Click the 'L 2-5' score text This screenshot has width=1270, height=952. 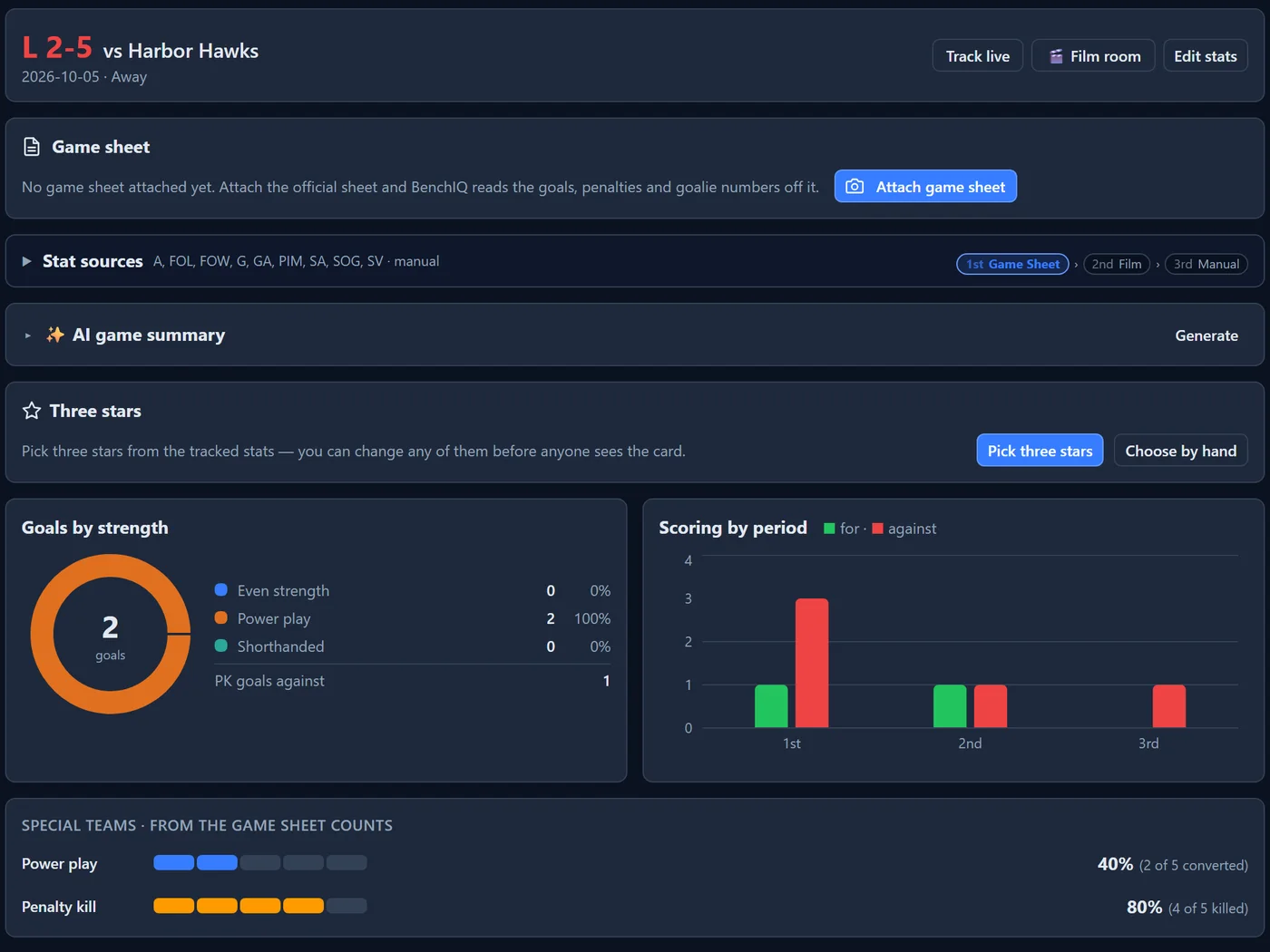pos(57,47)
